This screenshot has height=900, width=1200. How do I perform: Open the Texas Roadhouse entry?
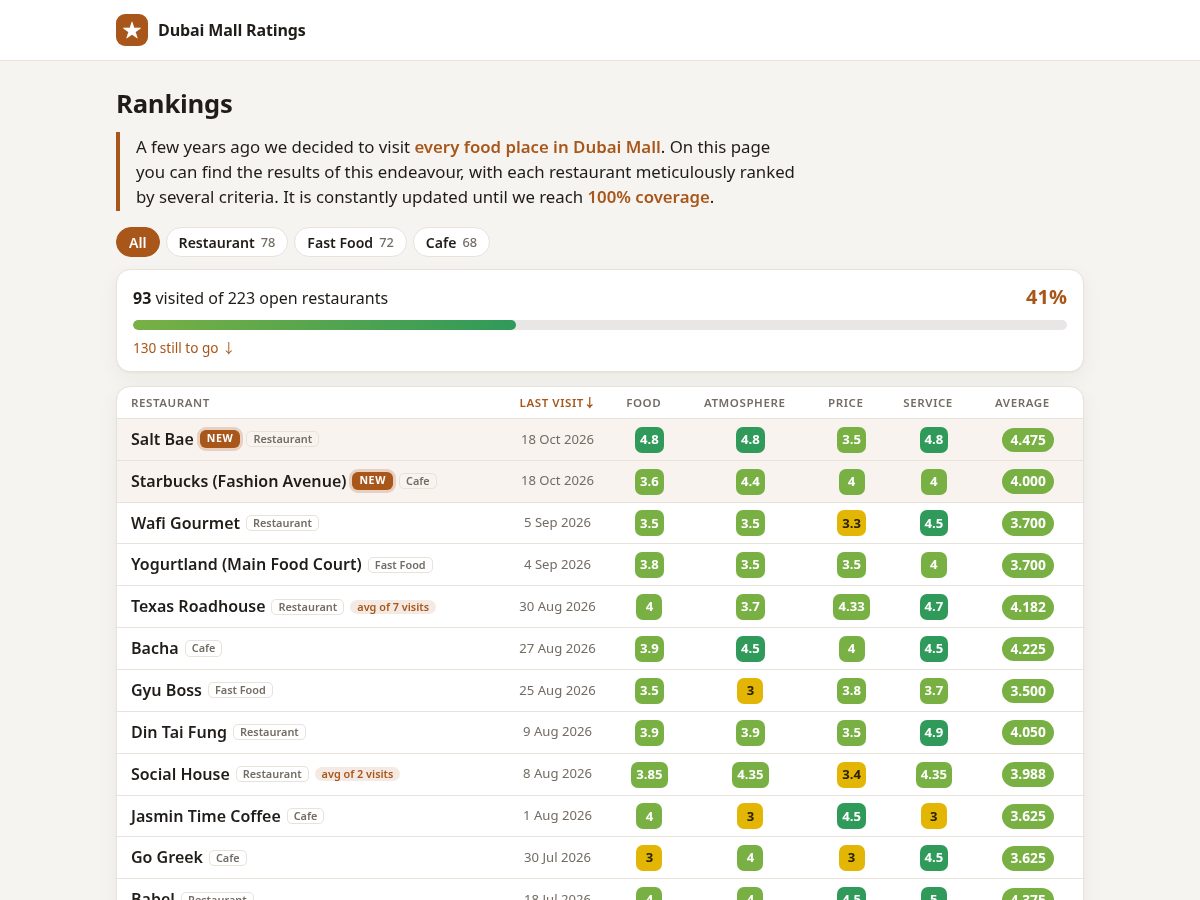[x=198, y=606]
